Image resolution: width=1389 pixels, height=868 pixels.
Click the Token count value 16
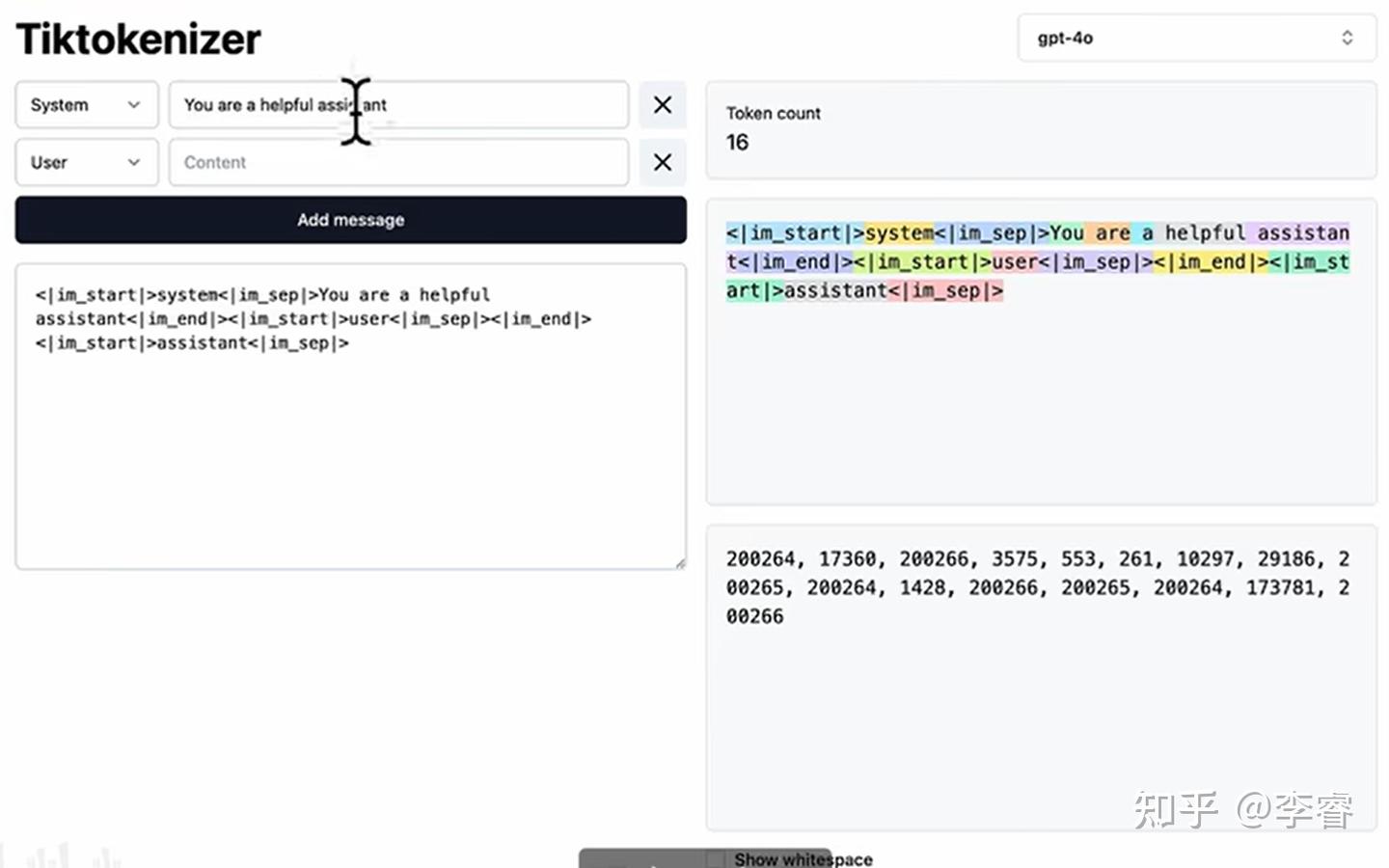coord(737,143)
